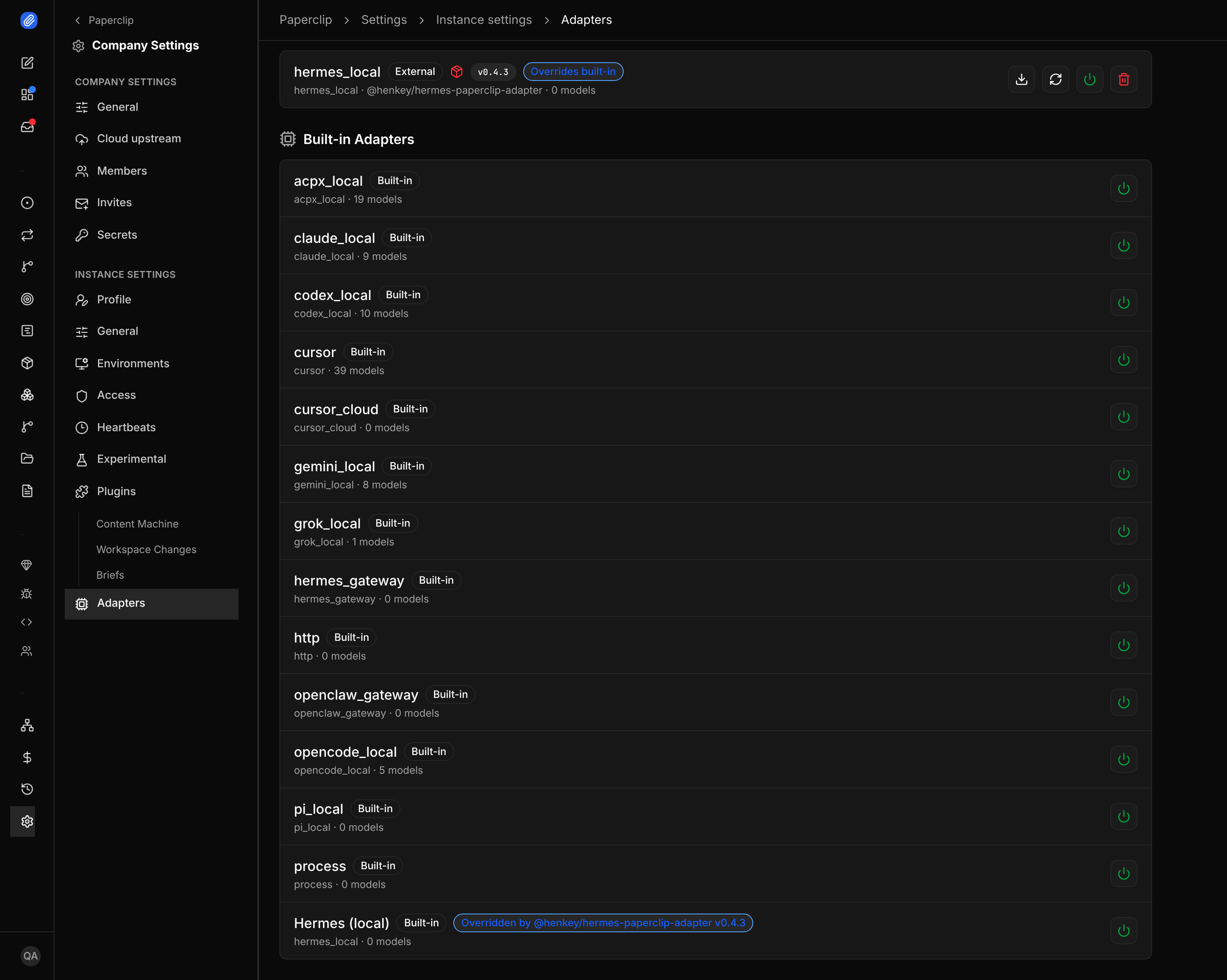Image resolution: width=1227 pixels, height=980 pixels.
Task: Delete the external hermes_local adapter
Action: pos(1124,80)
